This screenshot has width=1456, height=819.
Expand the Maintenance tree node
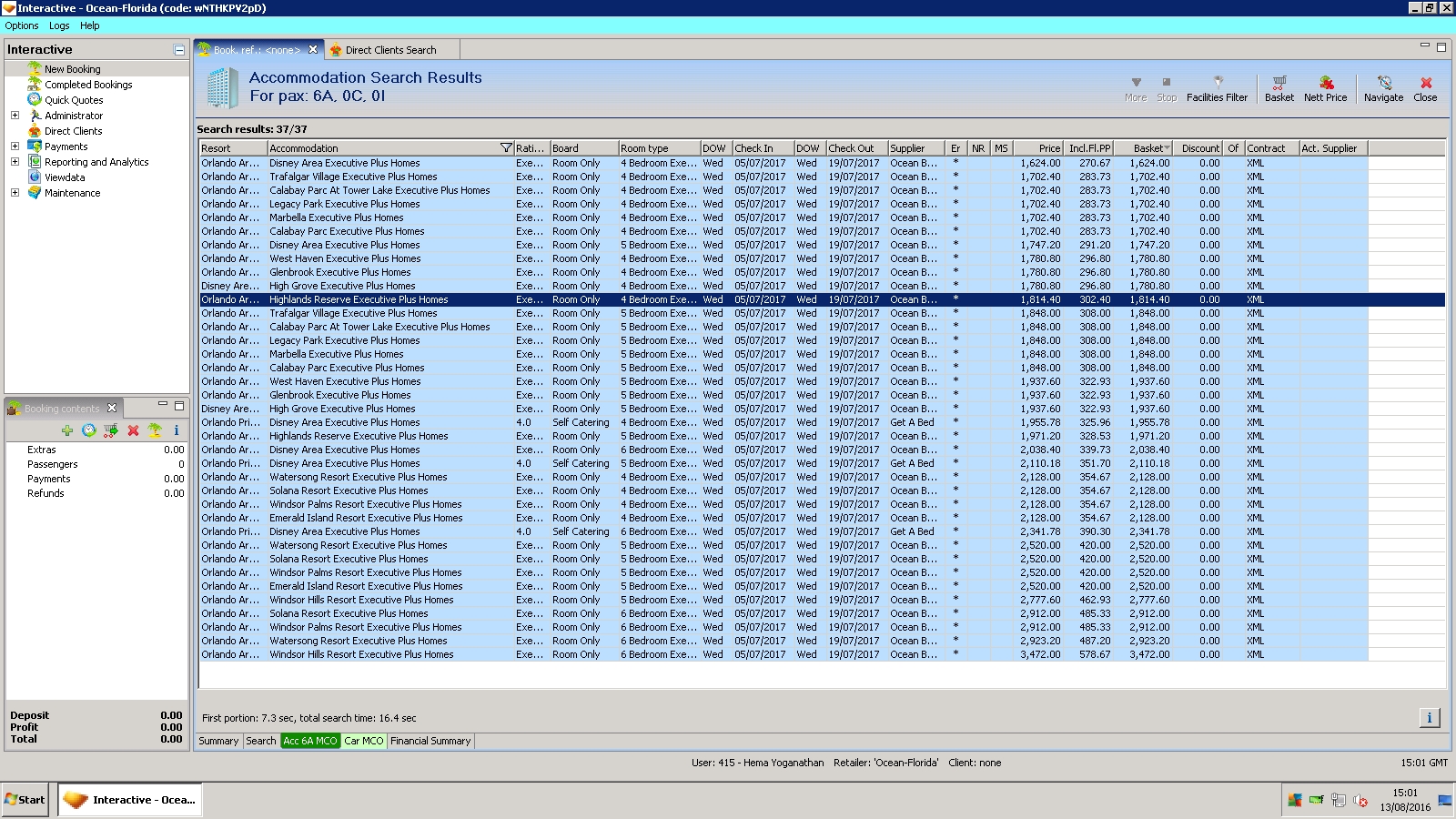(x=15, y=193)
